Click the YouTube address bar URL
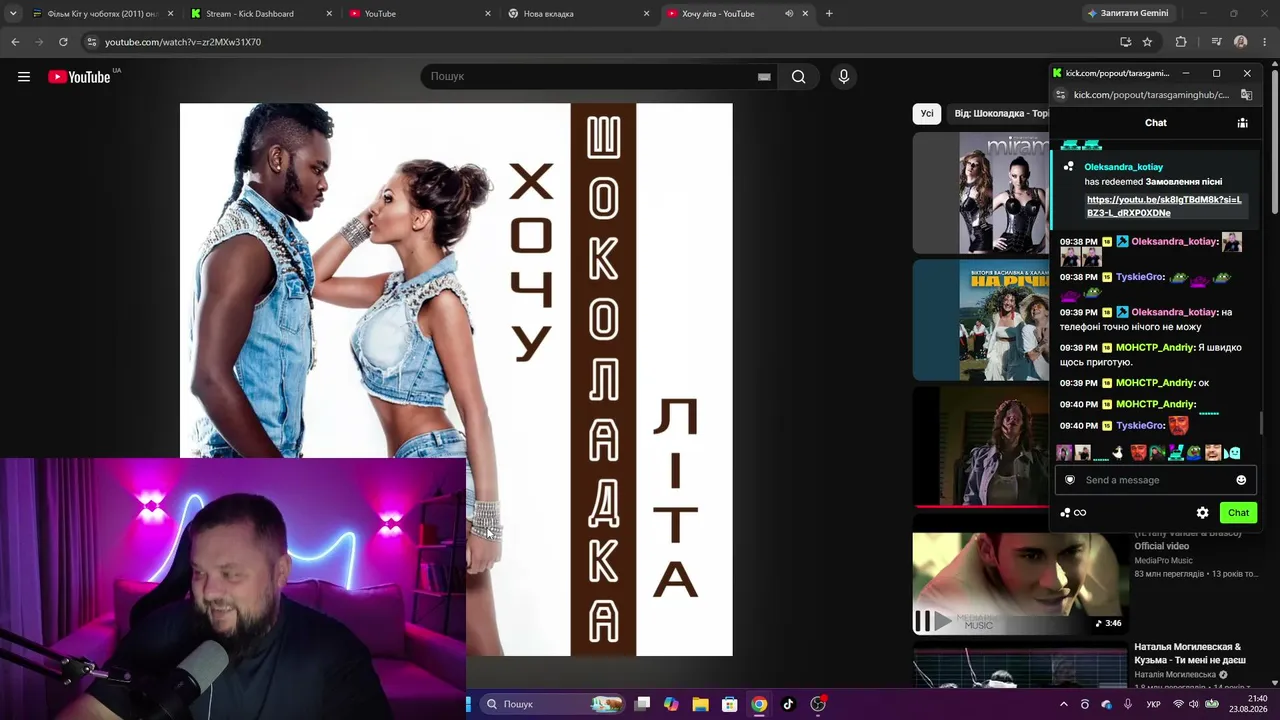The width and height of the screenshot is (1280, 720). 183,42
